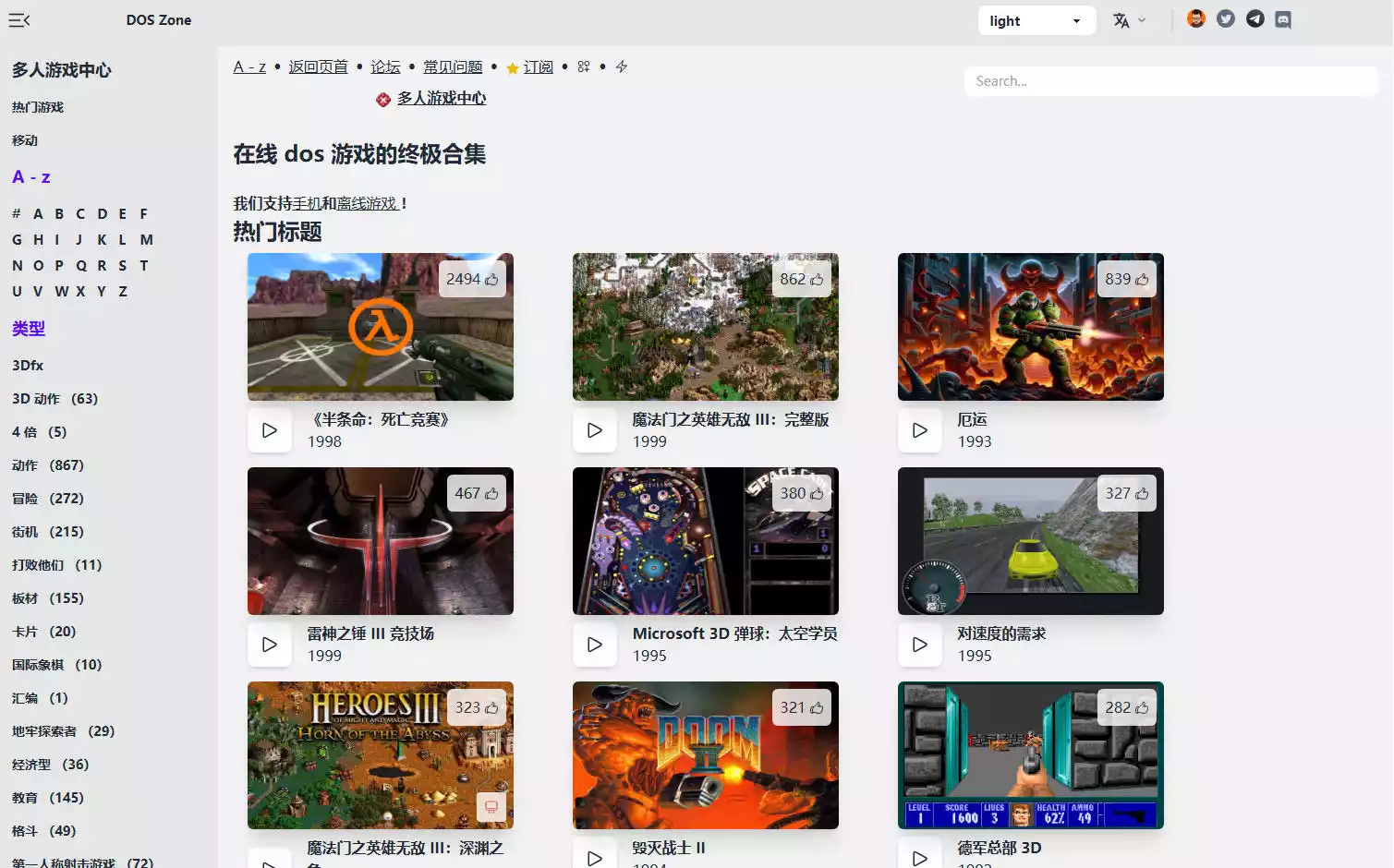
Task: Open the Need for Speed thumbnail
Action: [1031, 541]
